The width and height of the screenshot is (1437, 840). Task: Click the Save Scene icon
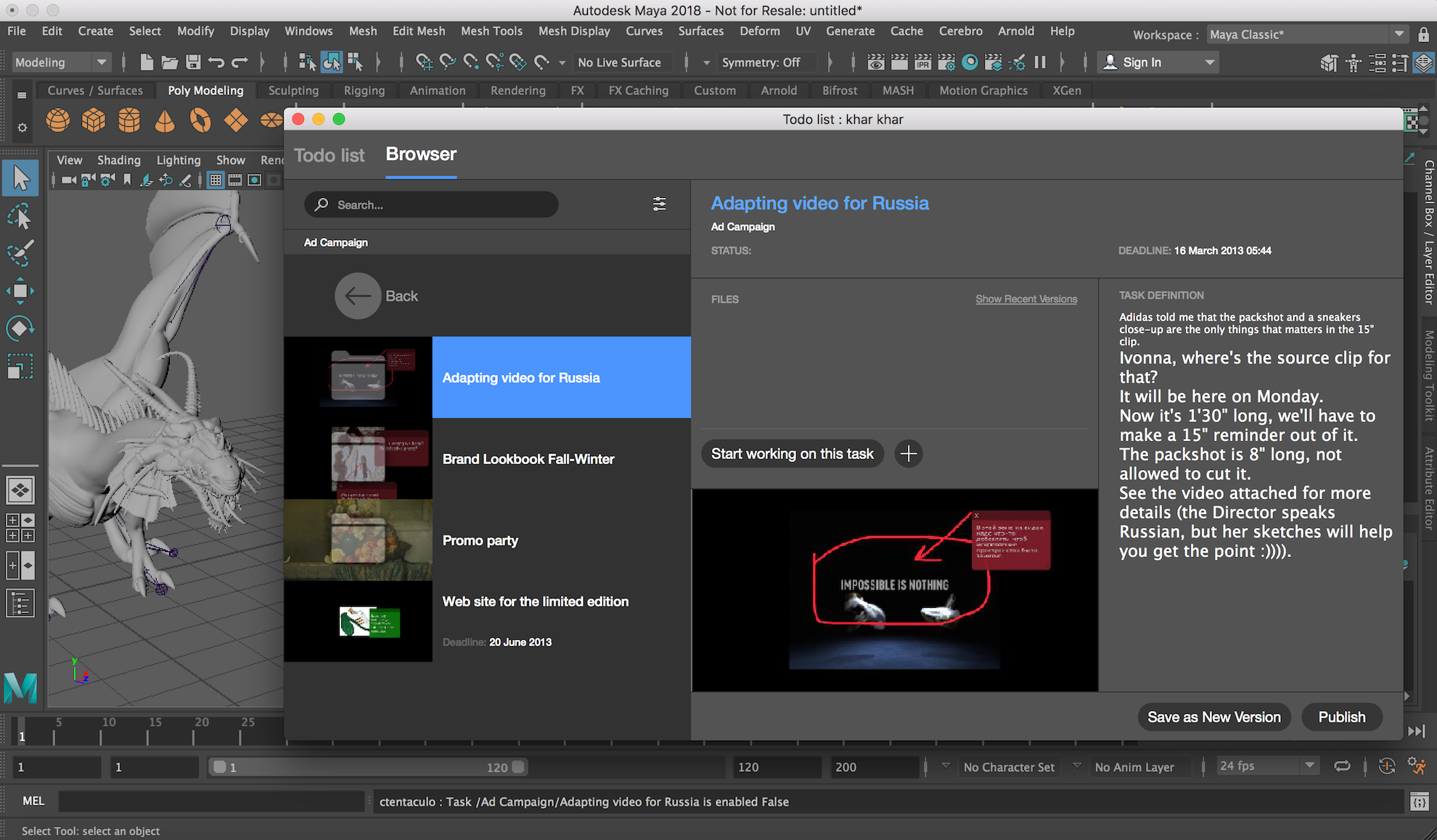[193, 62]
